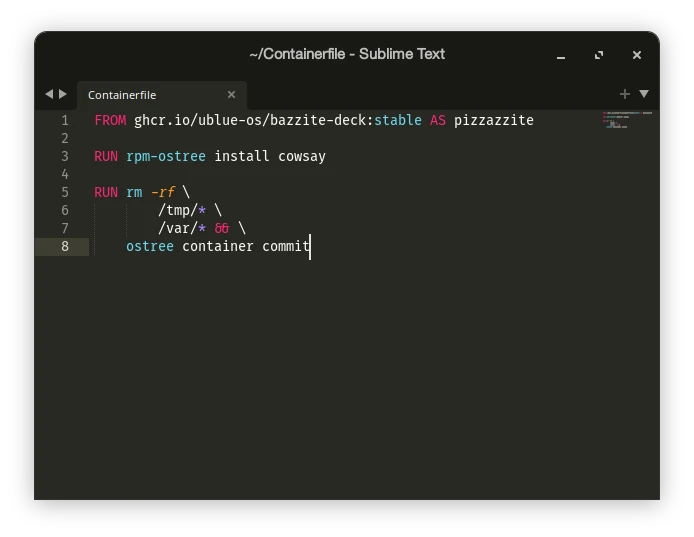Viewport: 694px width, 537px height.
Task: Click the image URL ghcr.io/ublue-os/bazzite-deck
Action: click(252, 120)
